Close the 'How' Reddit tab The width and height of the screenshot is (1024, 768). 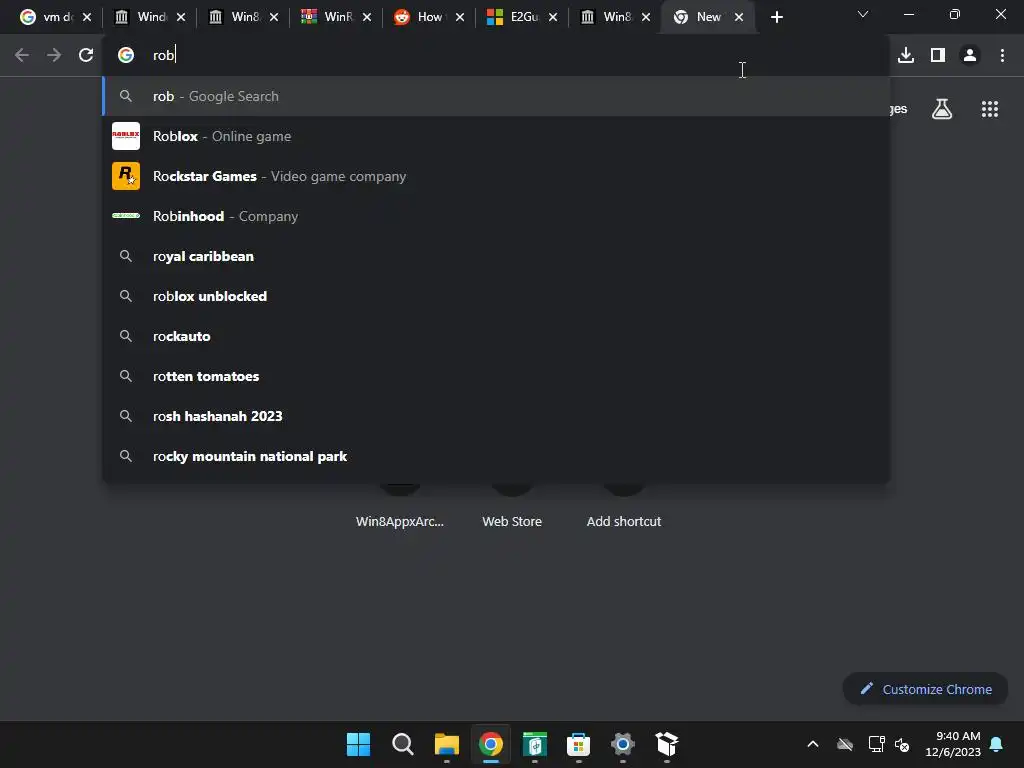click(460, 17)
